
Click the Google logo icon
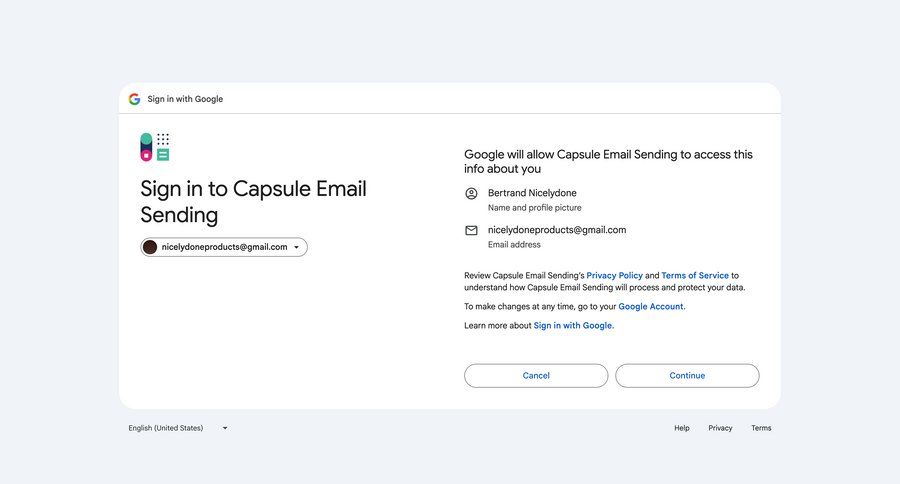tap(134, 99)
